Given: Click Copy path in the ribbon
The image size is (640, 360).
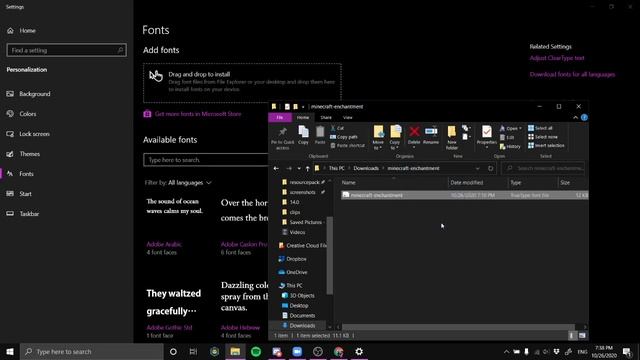Looking at the screenshot, I should tap(344, 137).
